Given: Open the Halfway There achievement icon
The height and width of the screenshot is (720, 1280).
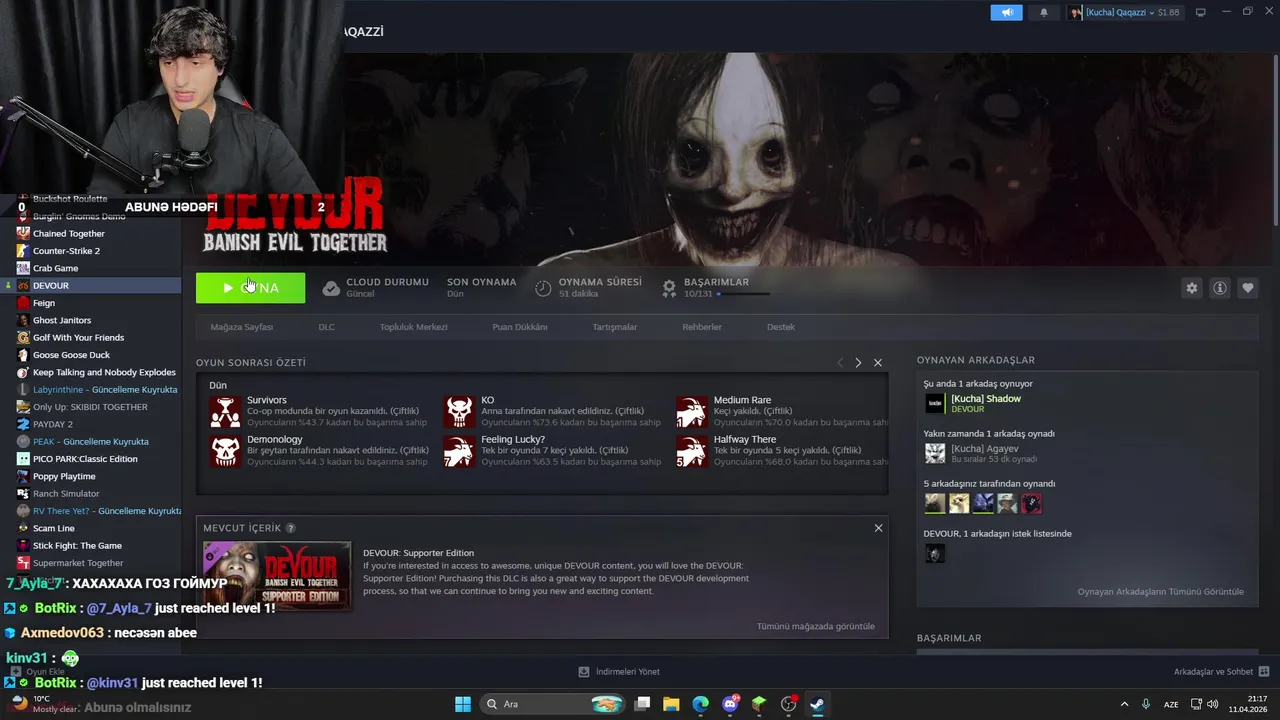Looking at the screenshot, I should coord(692,451).
